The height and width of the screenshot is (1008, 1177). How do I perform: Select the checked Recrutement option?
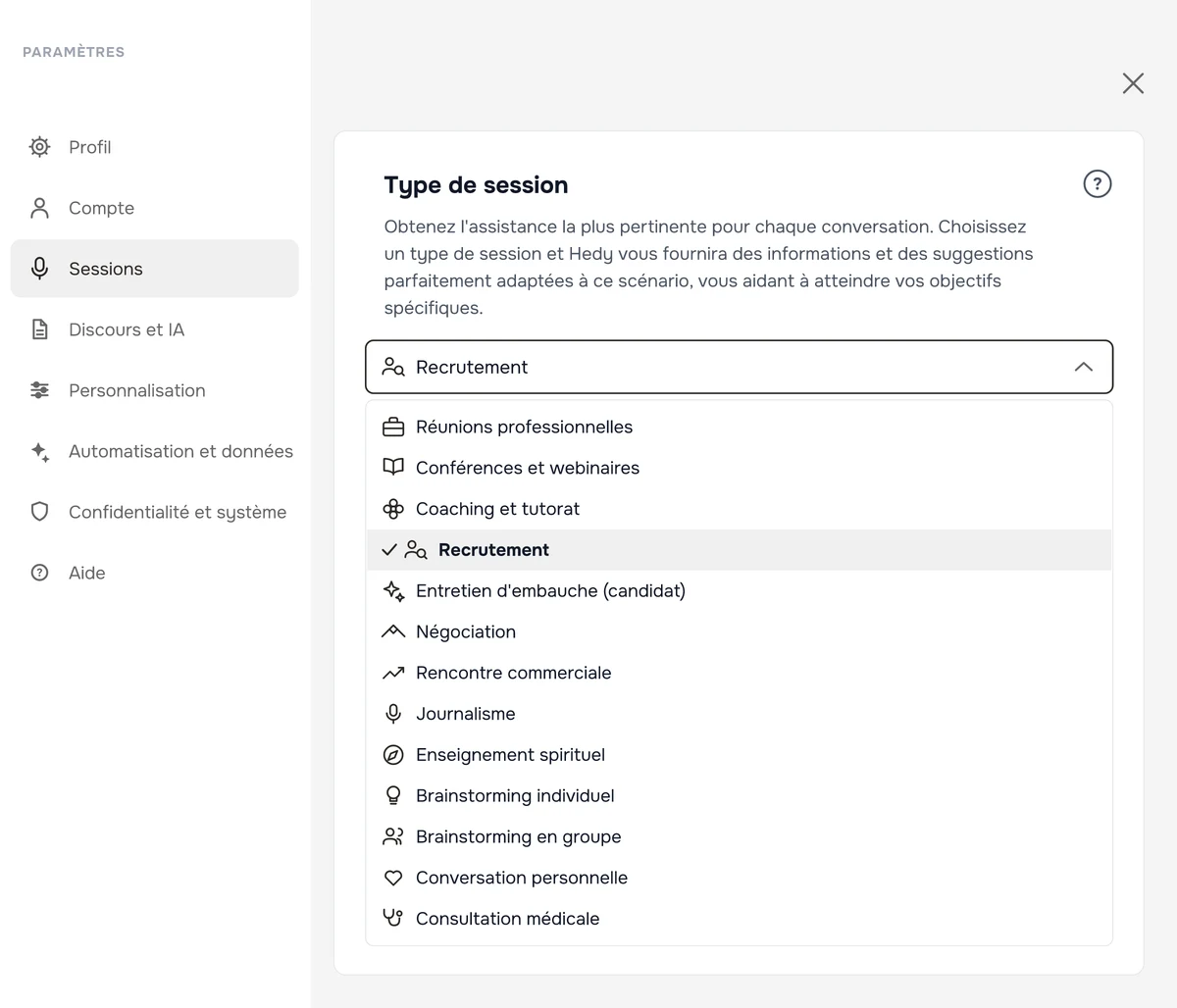coord(740,550)
